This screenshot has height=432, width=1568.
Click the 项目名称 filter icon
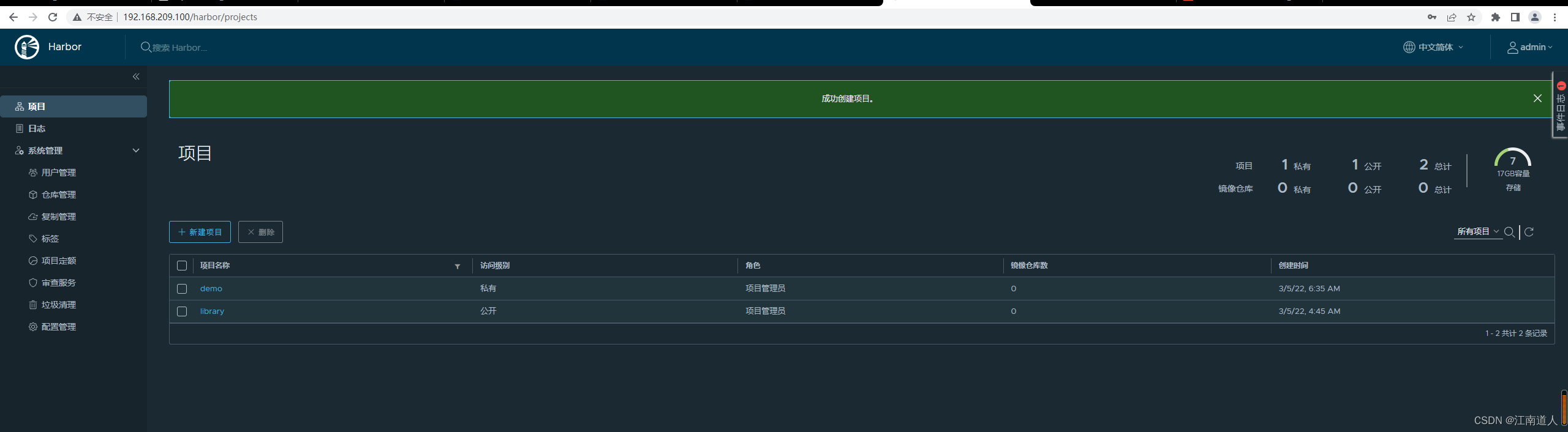458,266
